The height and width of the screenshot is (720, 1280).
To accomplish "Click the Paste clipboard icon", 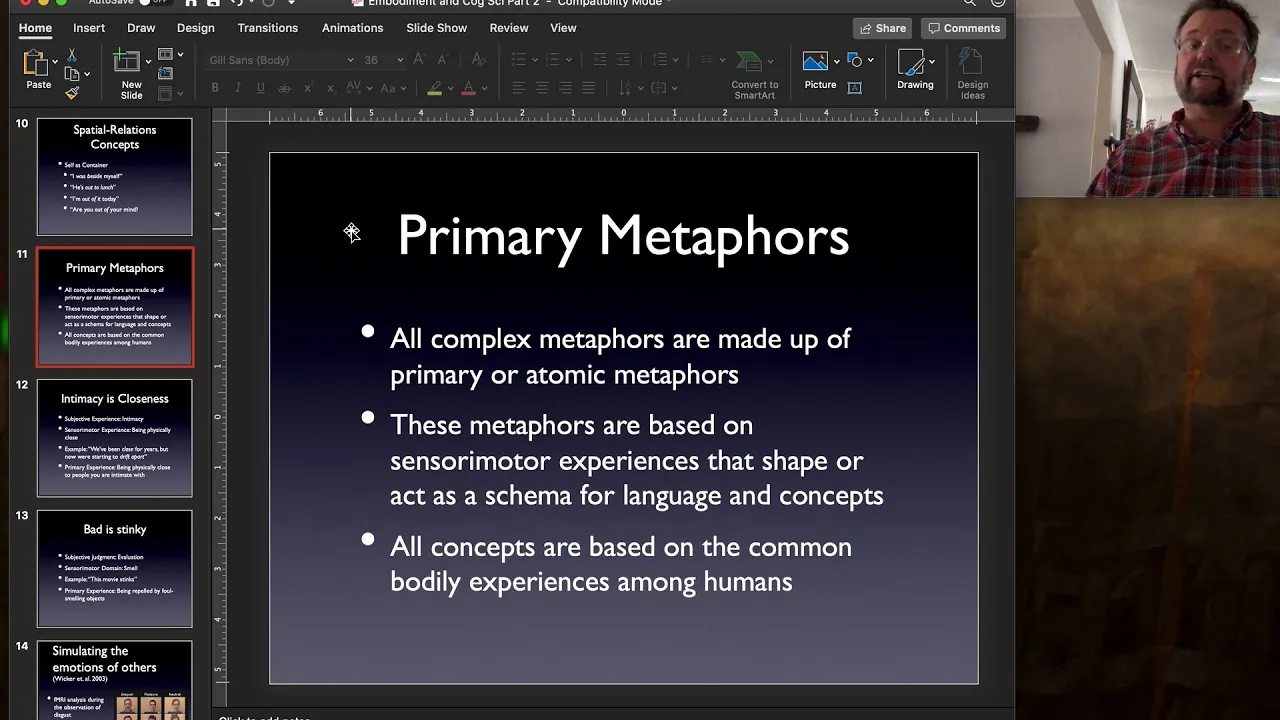I will [x=36, y=63].
